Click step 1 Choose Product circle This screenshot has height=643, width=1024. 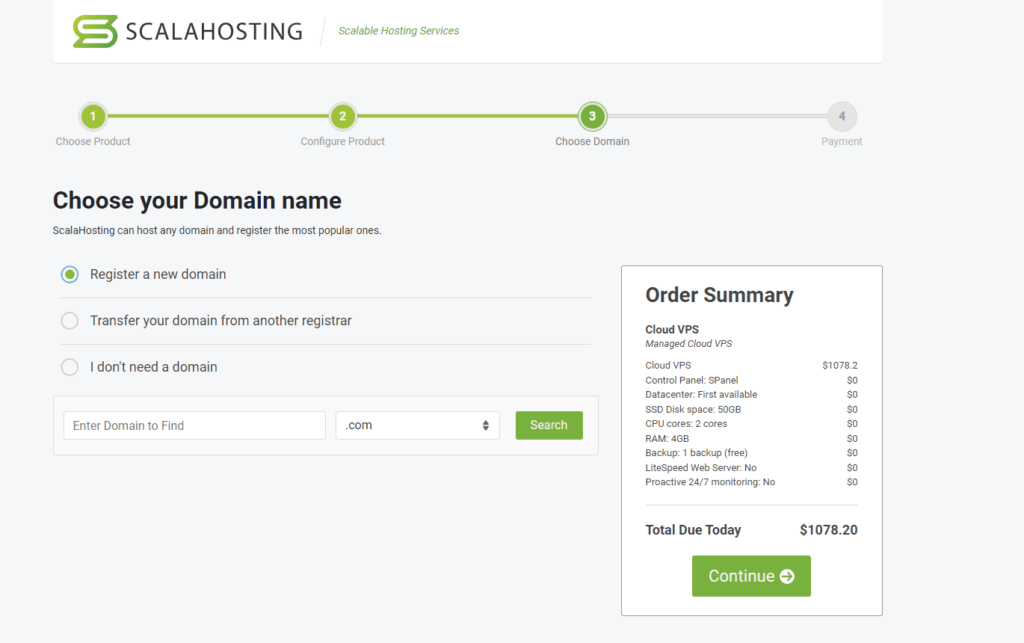click(x=93, y=116)
